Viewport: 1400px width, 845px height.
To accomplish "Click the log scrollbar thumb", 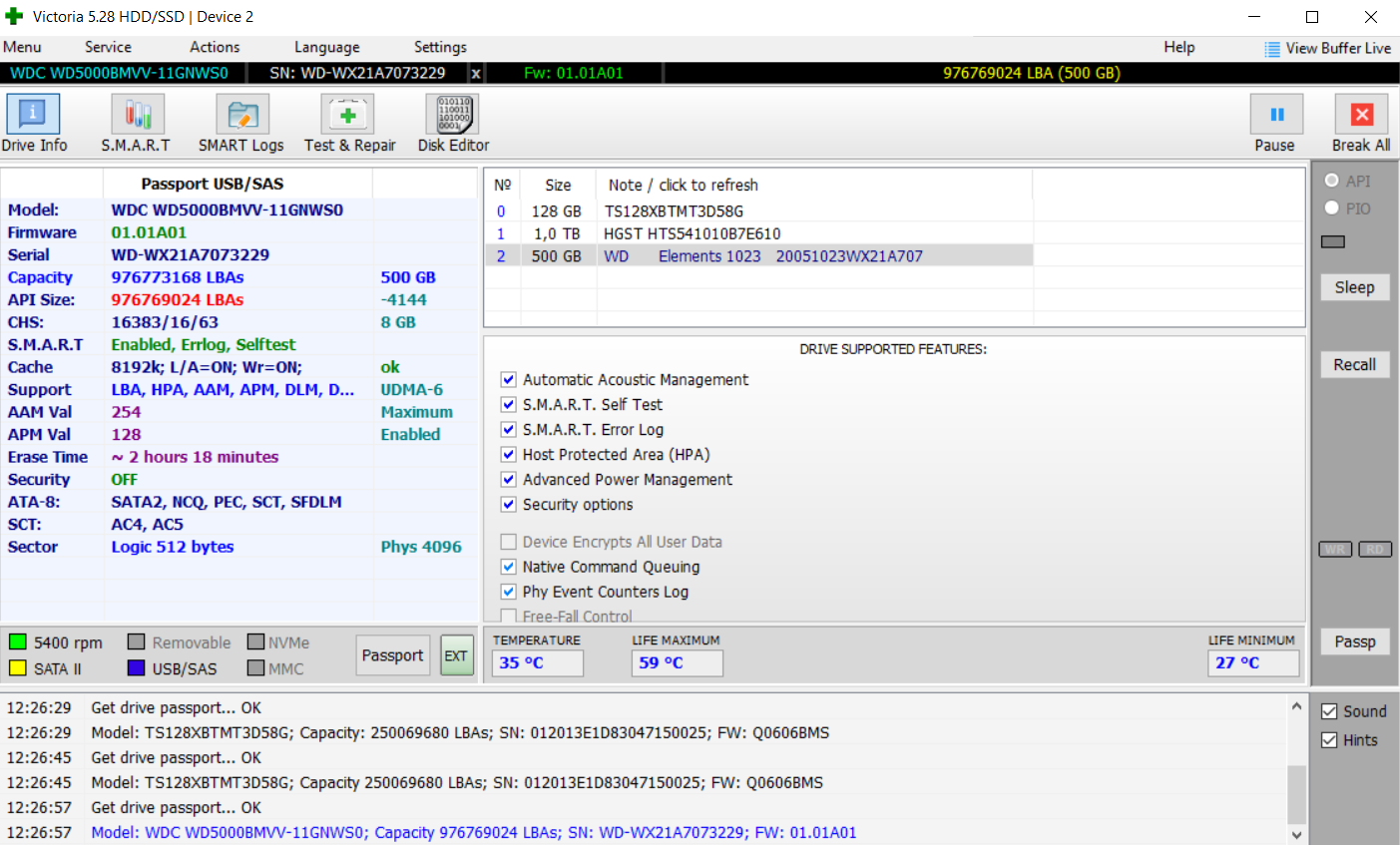I will 1296,795.
